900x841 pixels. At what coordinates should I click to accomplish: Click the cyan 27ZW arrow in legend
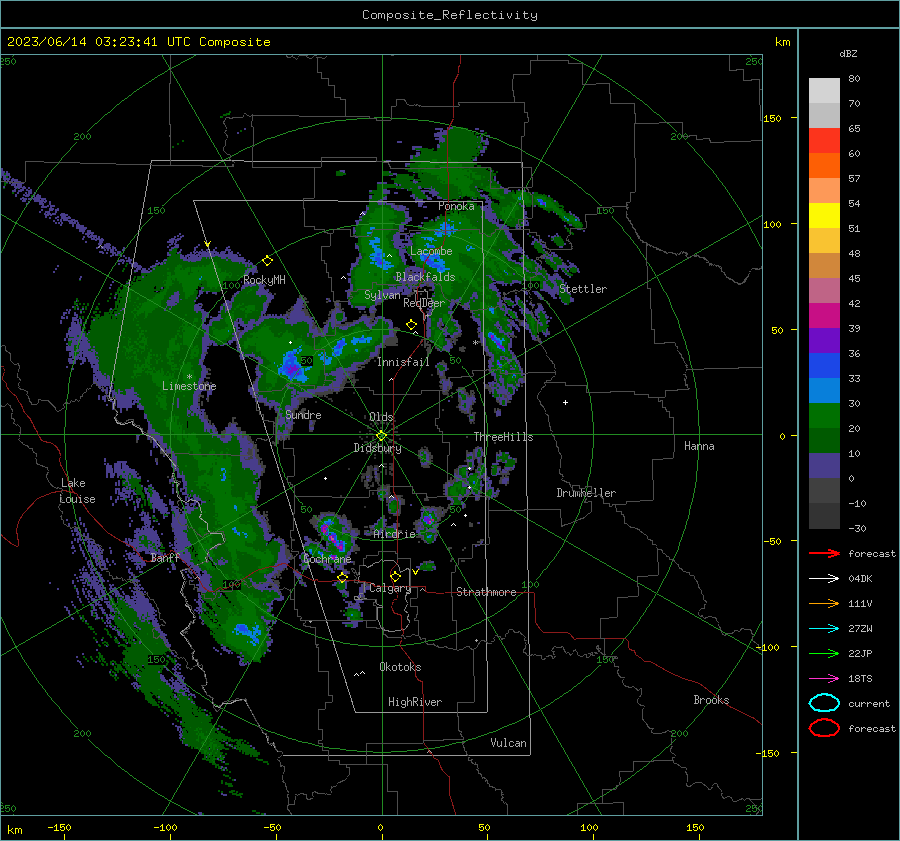click(824, 629)
